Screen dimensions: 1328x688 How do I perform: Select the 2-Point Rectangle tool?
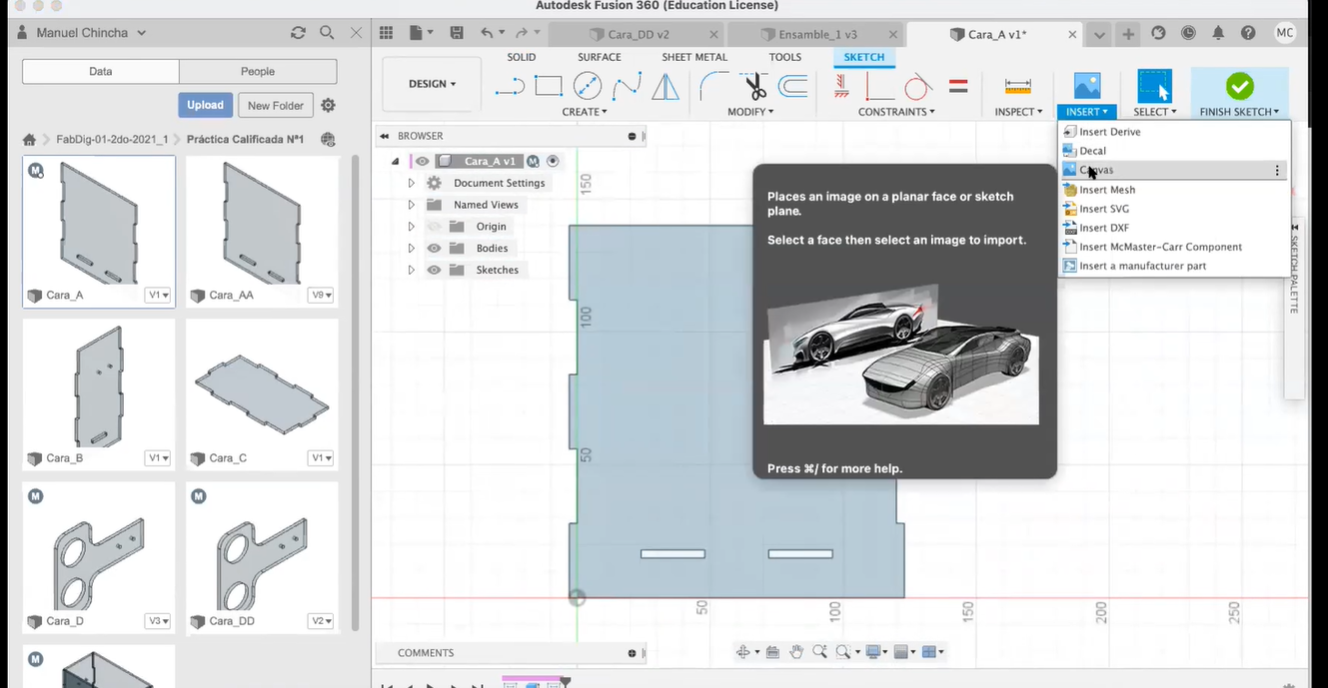coord(548,87)
